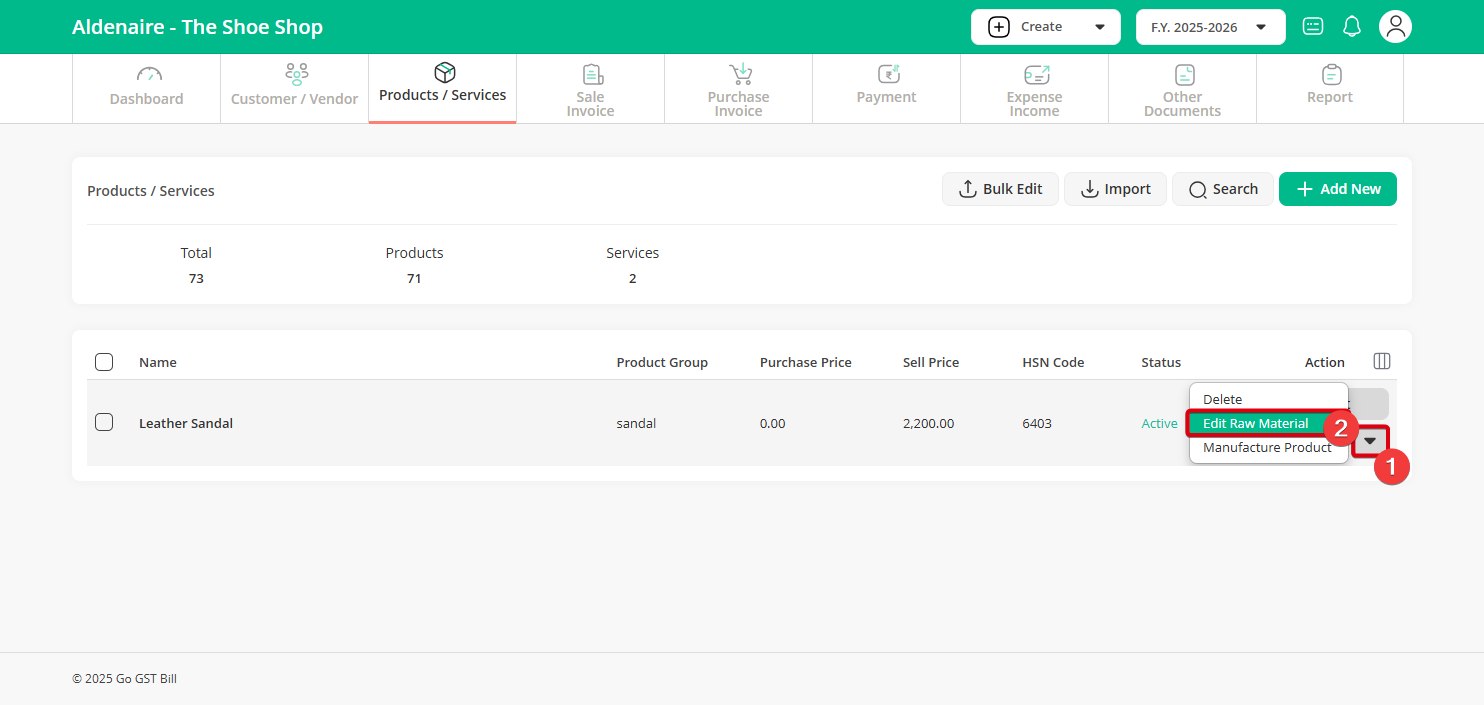
Task: Click the 0.00 purchase price cell
Action: point(772,423)
